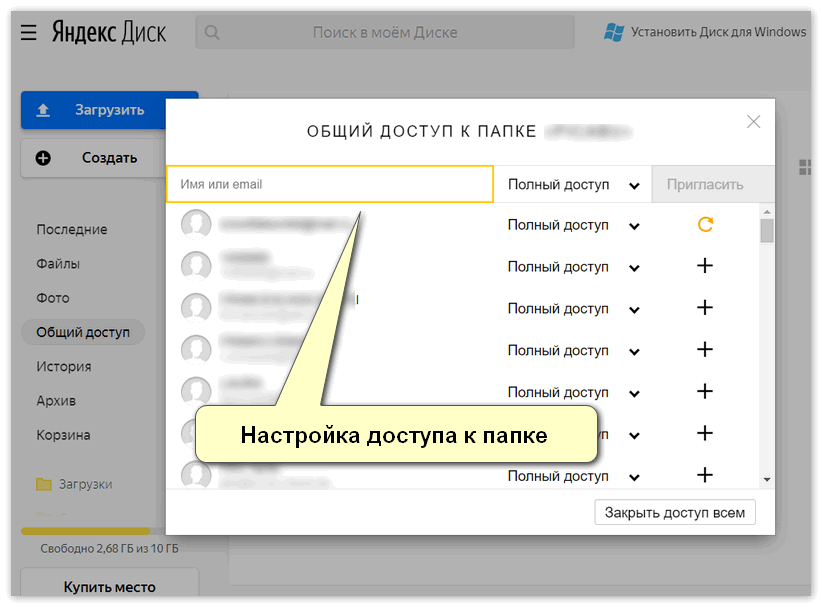Expand Полный доступ dropdown in the second user row
This screenshot has width=822, height=607.
coord(574,267)
